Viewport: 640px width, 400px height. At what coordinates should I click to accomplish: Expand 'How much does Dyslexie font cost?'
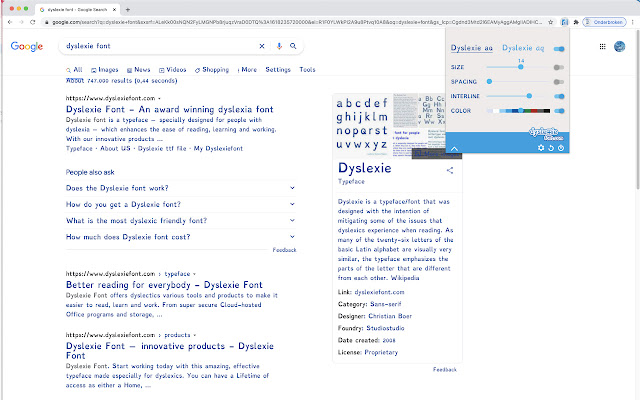(x=180, y=237)
